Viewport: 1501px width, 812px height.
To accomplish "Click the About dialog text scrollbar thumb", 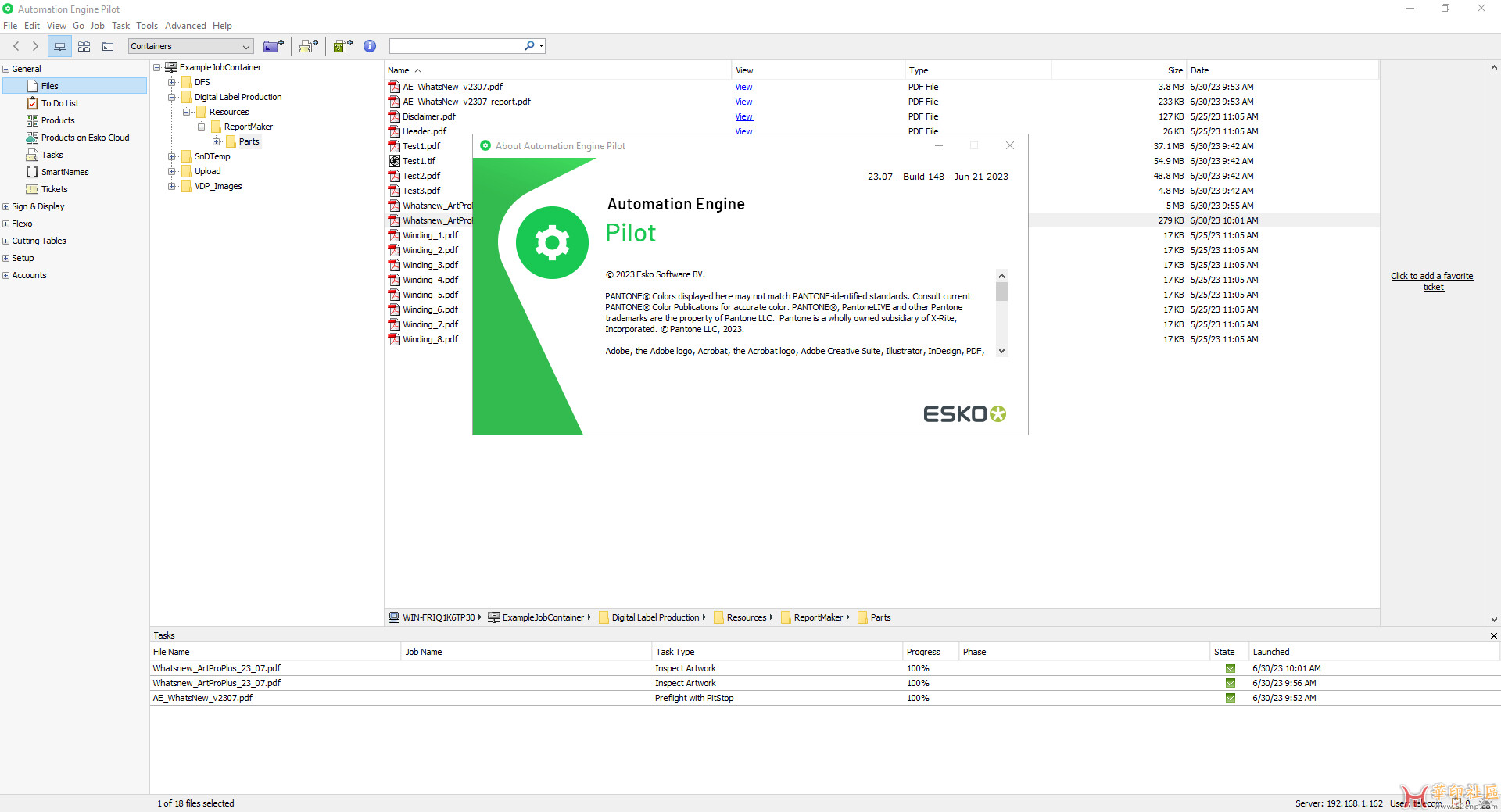I will [1001, 292].
